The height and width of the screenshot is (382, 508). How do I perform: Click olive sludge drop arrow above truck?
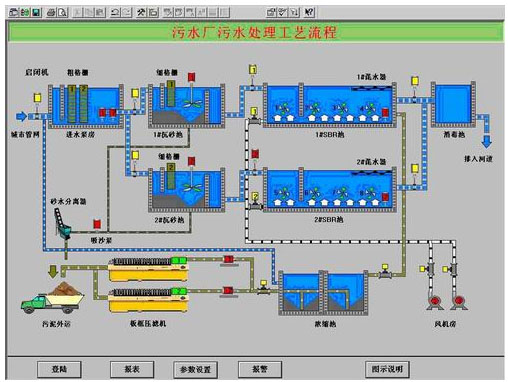pos(53,272)
